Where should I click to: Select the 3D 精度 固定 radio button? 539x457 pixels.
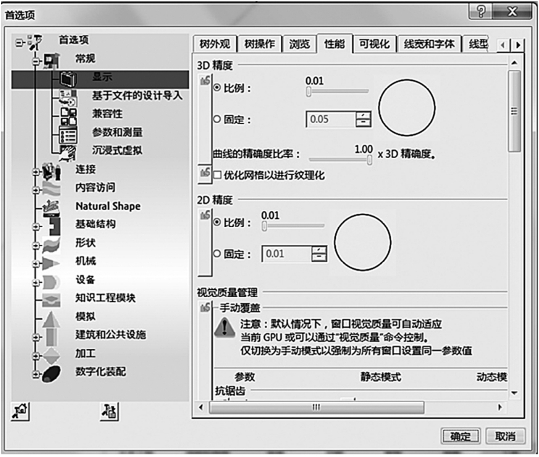pyautogui.click(x=217, y=119)
